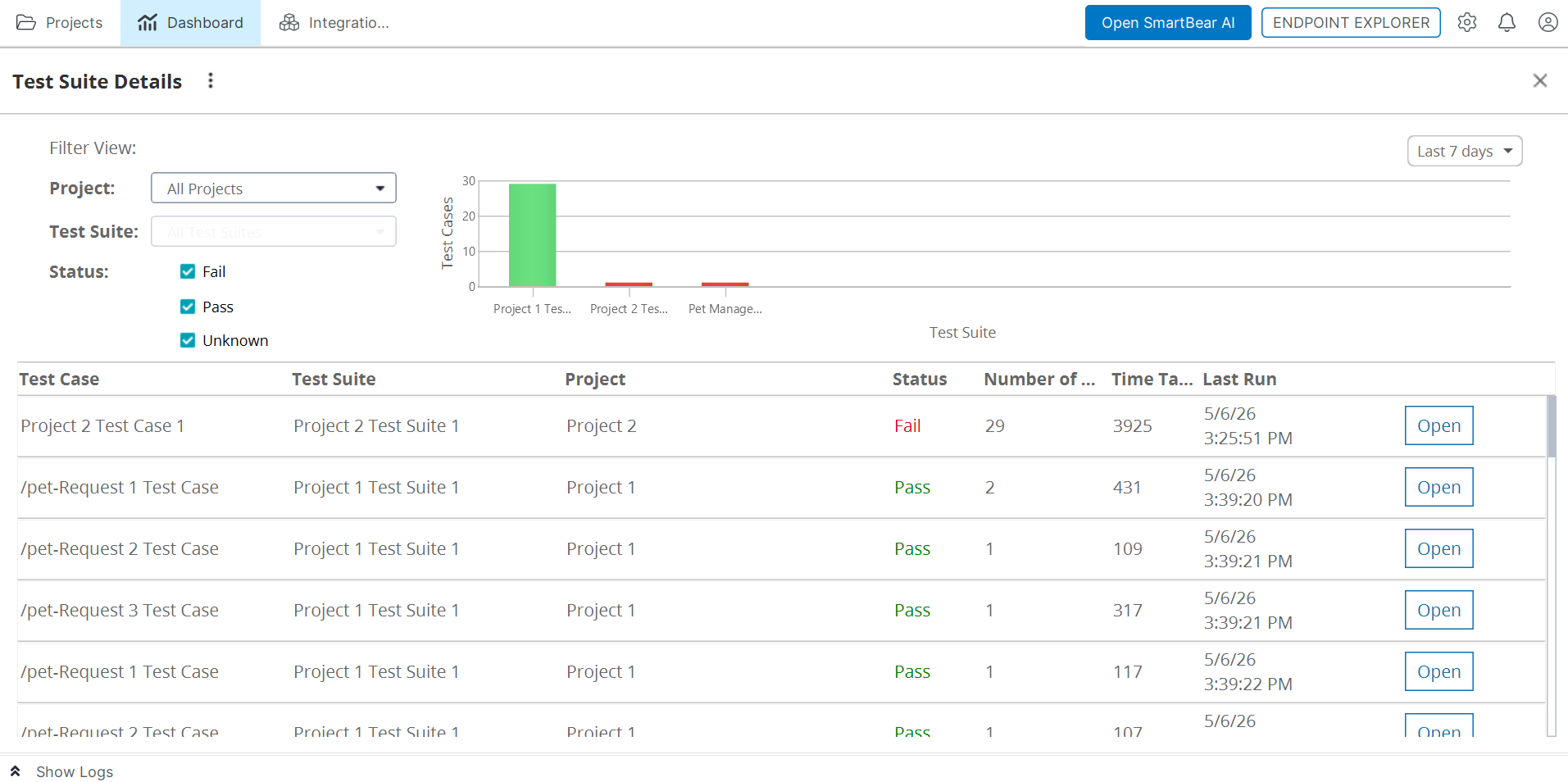Viewport: 1568px width, 782px height.
Task: Click the Project 2 Tes... axis label
Action: point(629,309)
